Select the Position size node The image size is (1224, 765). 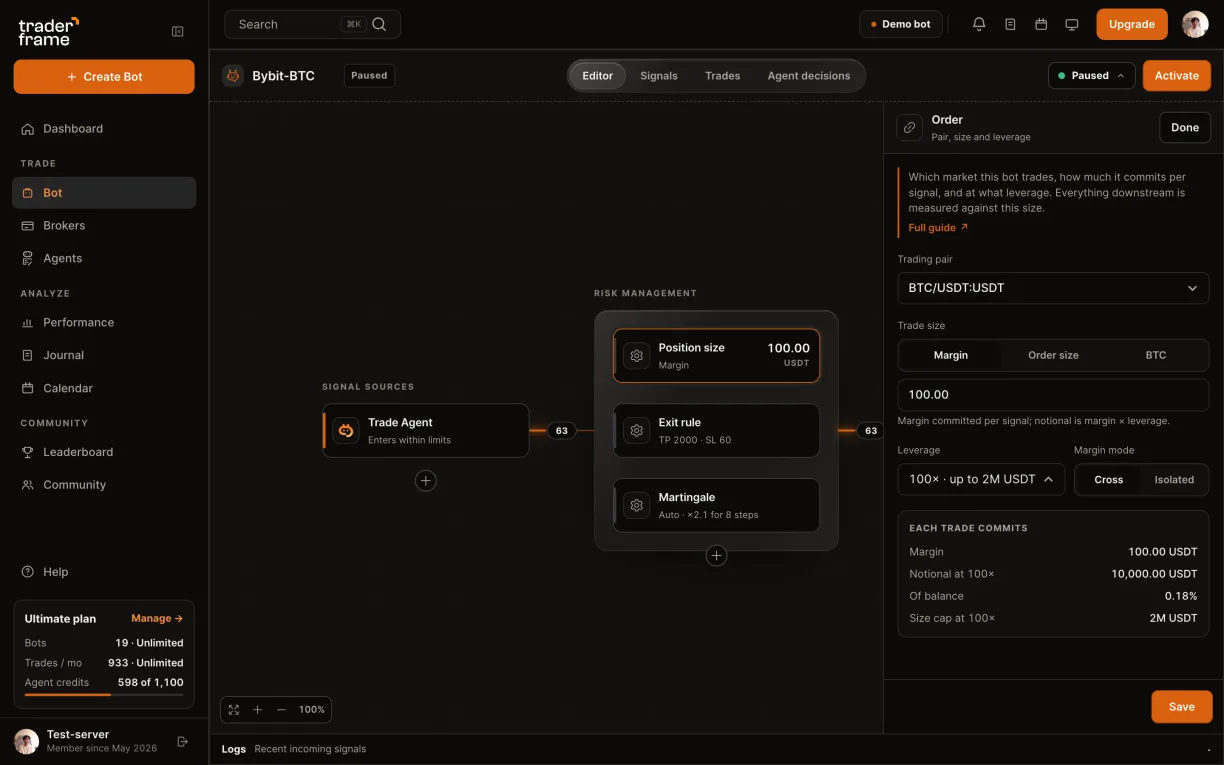click(x=716, y=355)
